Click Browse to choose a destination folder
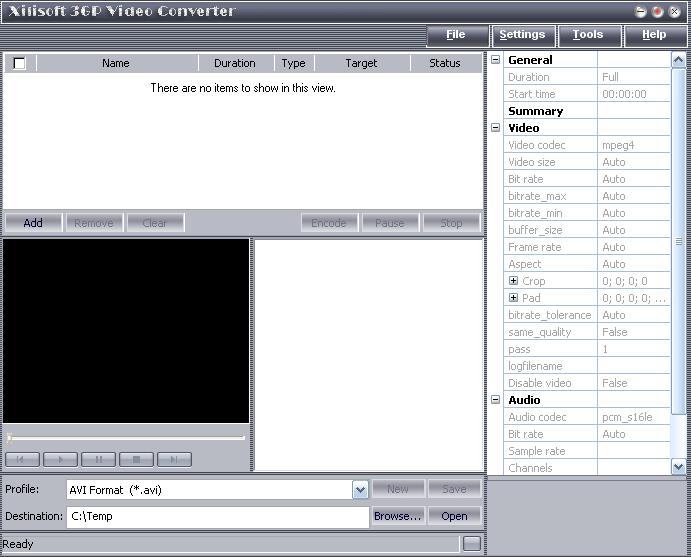The height and width of the screenshot is (557, 691). 397,516
